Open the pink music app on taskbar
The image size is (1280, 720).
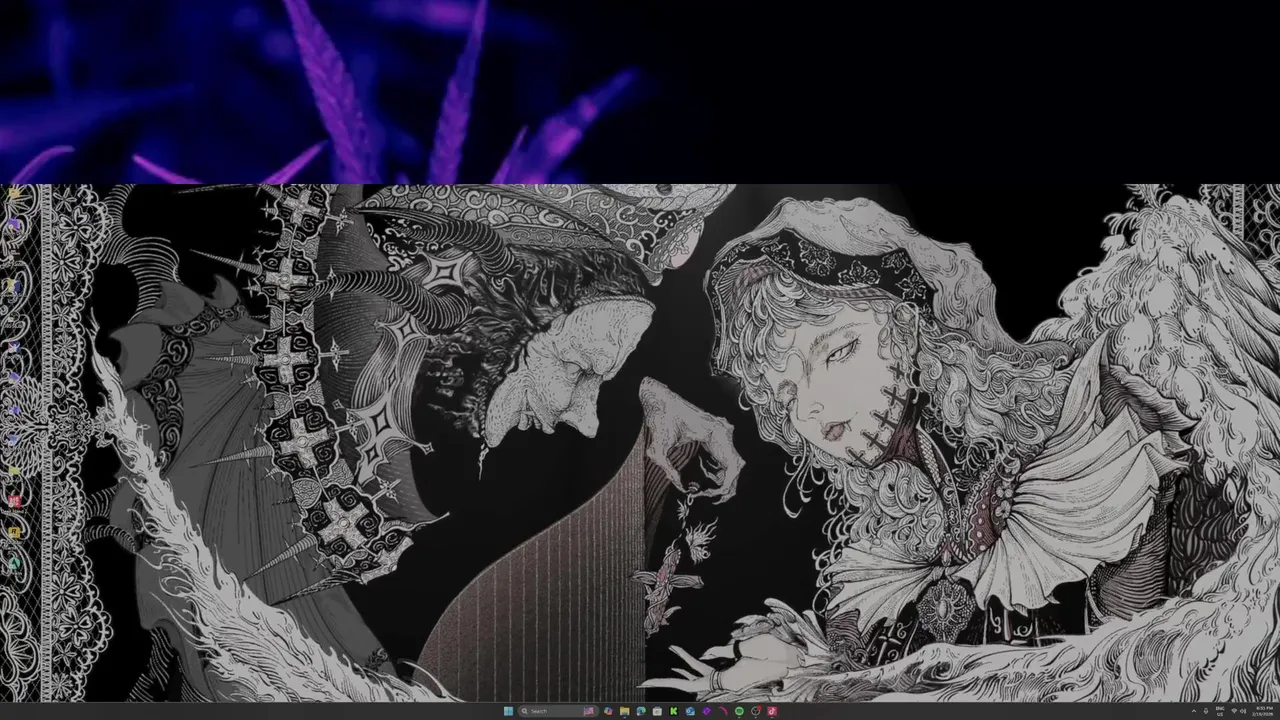click(x=772, y=711)
